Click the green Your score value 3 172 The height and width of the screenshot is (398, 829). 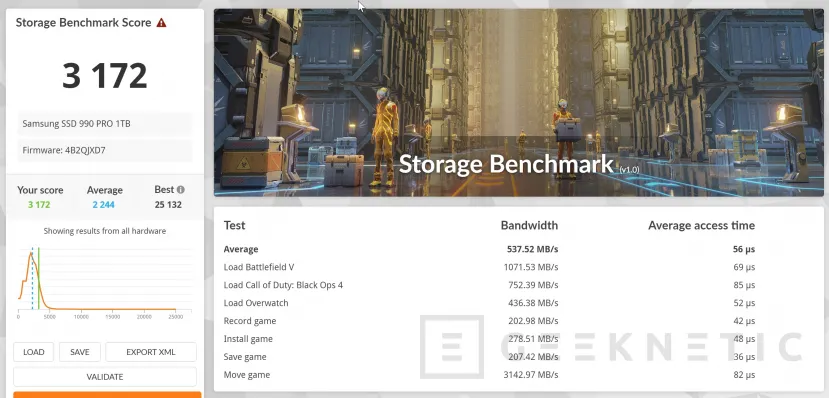(x=39, y=205)
